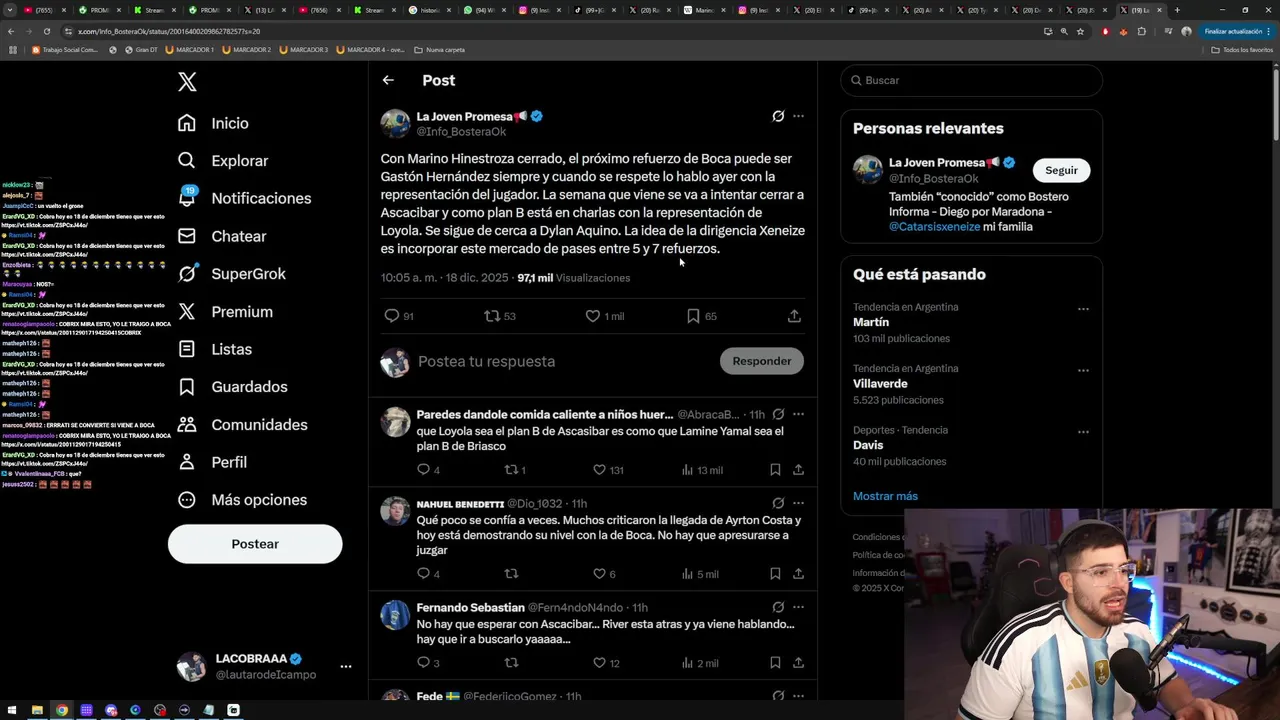Open Fernando Sebastian profile avatar
This screenshot has width=1280, height=720.
pos(395,615)
